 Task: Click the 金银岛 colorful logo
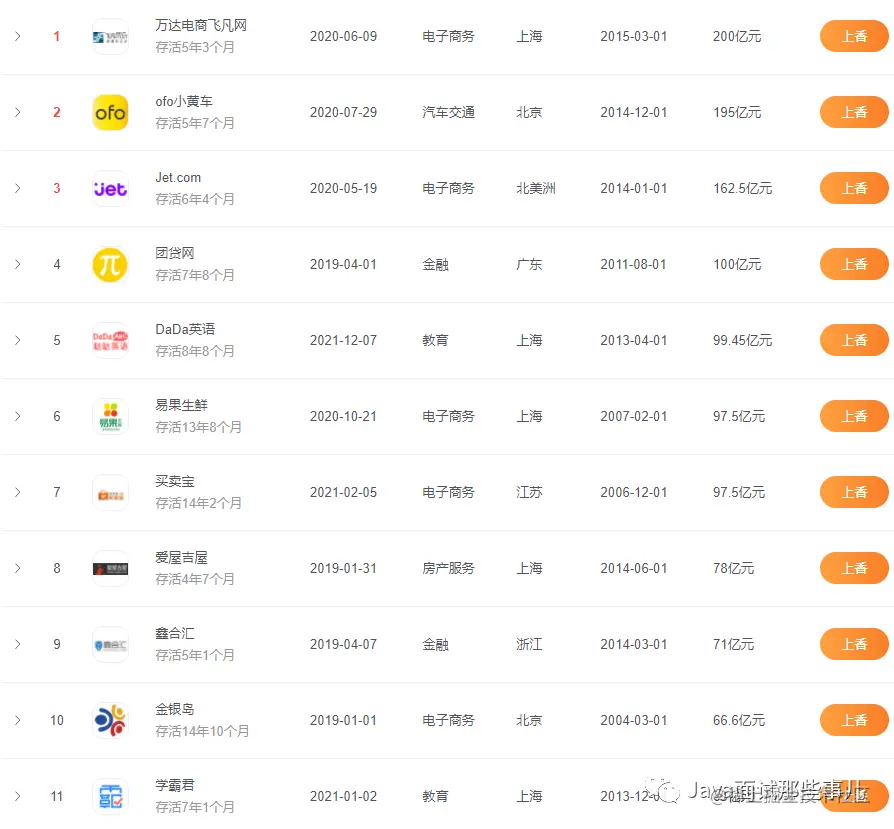110,720
